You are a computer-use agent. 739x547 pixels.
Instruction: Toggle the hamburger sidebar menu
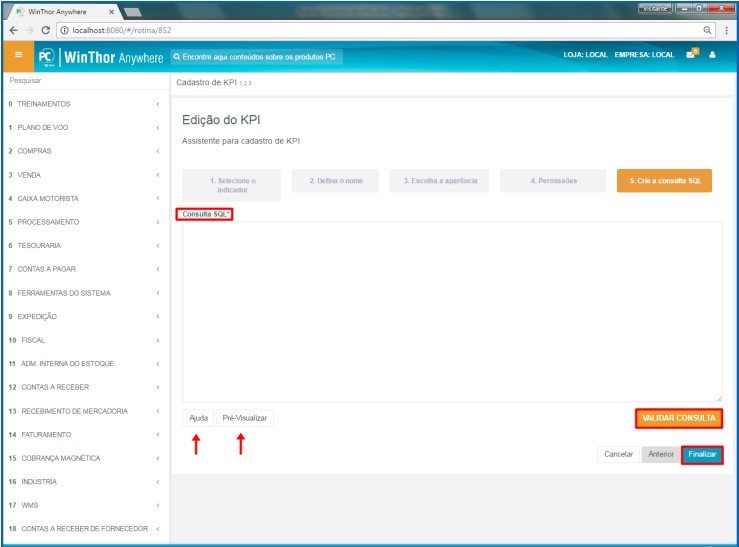point(18,56)
